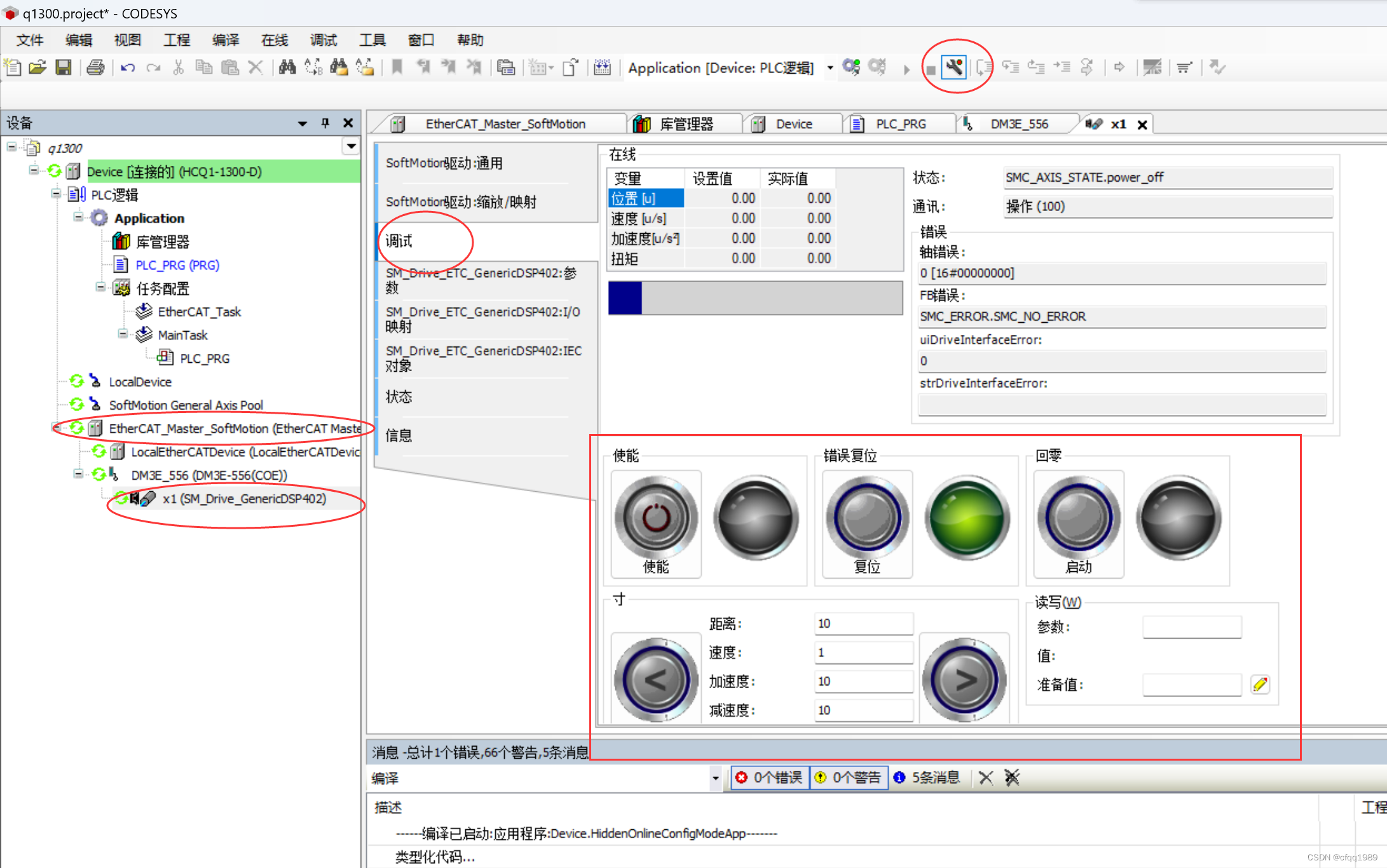The image size is (1387, 868).
Task: Click the 5条消息 messages button
Action: click(927, 777)
